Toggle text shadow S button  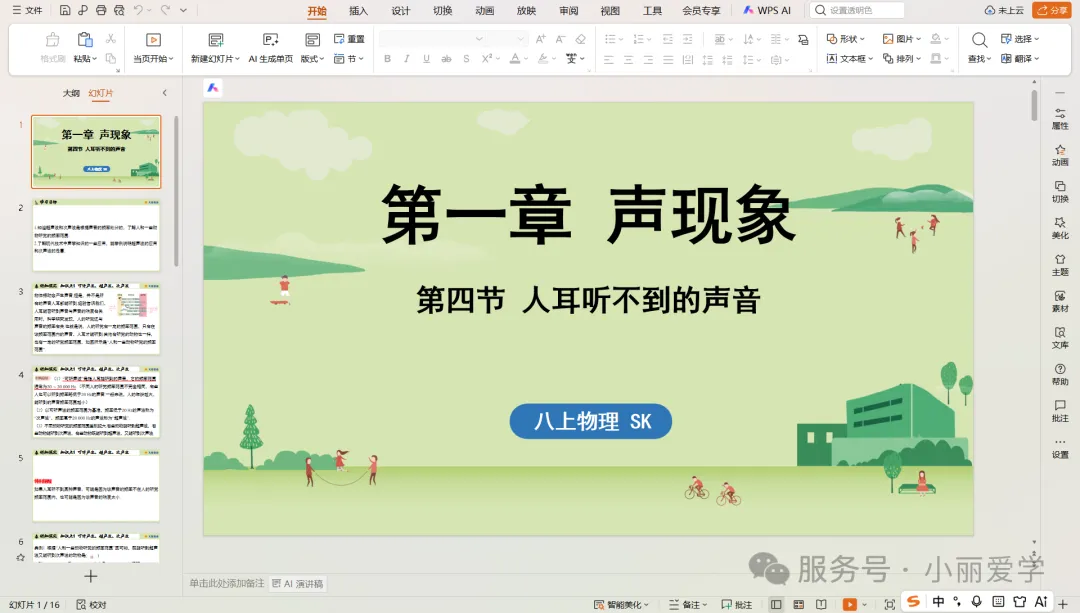point(466,59)
